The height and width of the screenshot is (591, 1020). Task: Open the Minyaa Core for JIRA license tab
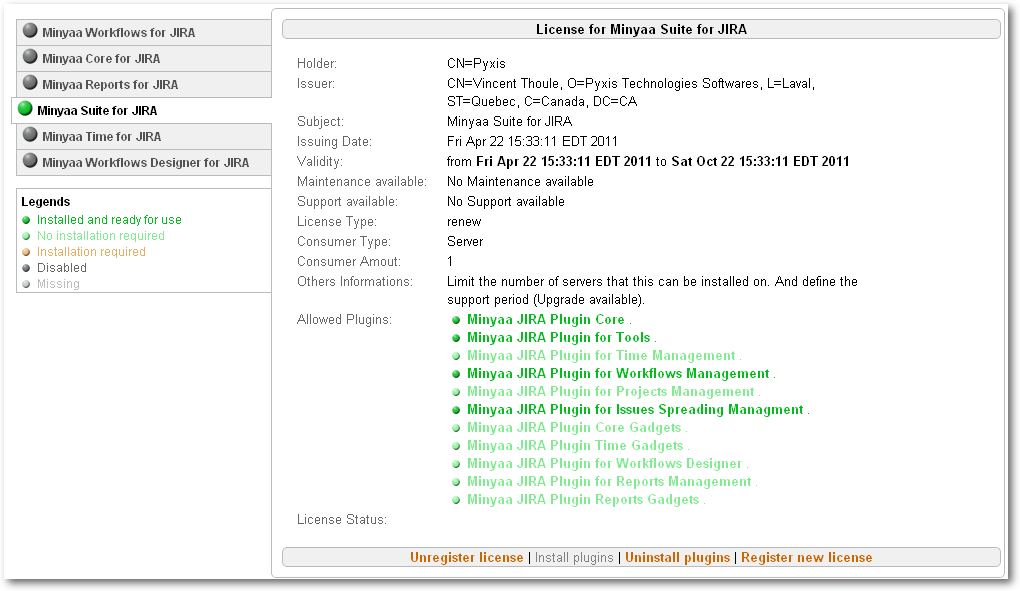coord(144,59)
